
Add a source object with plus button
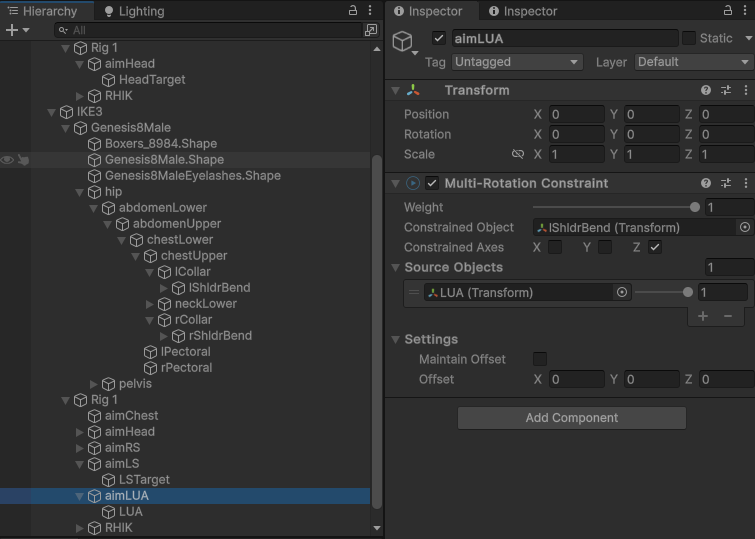pyautogui.click(x=703, y=316)
